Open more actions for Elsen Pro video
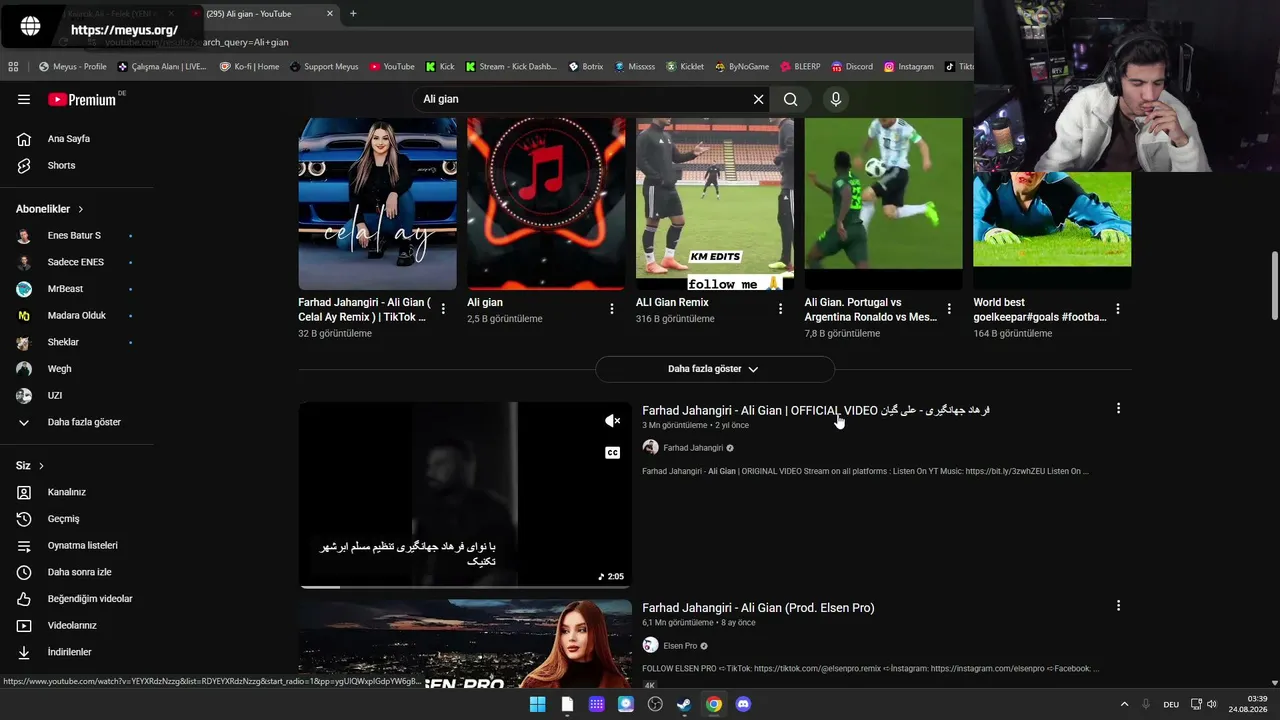This screenshot has width=1280, height=720. click(1118, 605)
